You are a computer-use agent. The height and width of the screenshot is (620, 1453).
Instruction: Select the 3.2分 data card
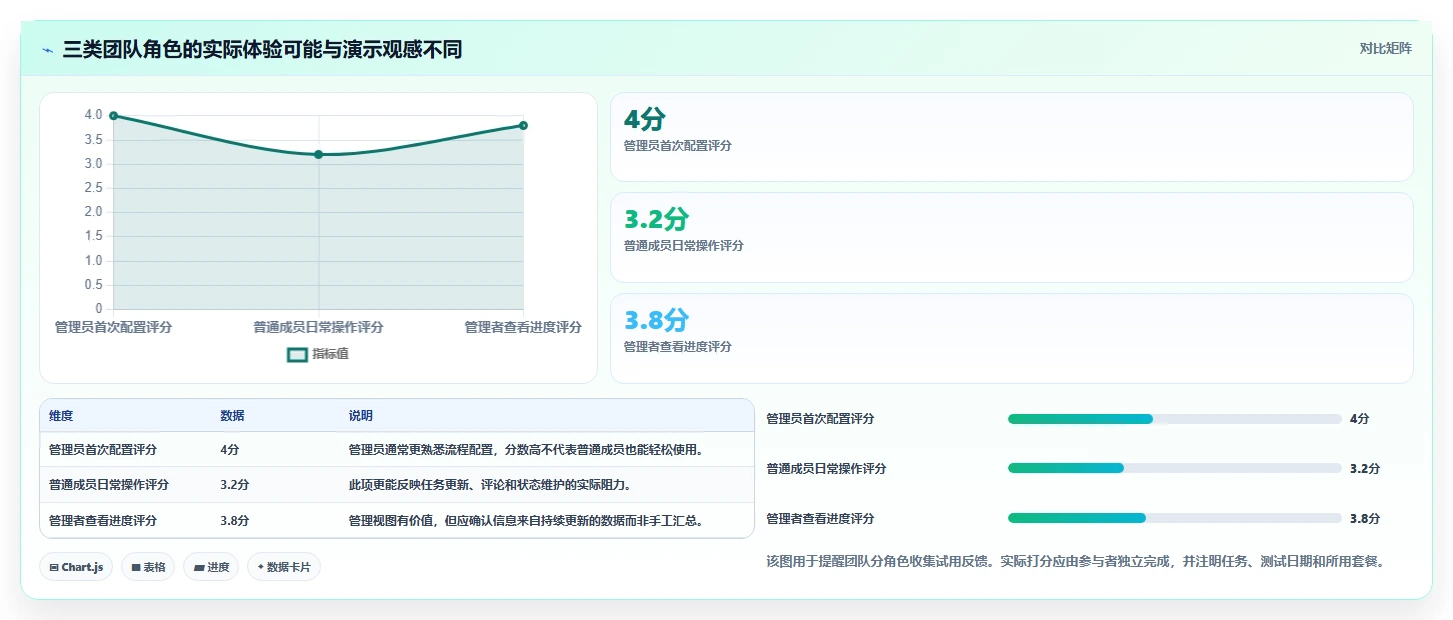click(x=1011, y=237)
